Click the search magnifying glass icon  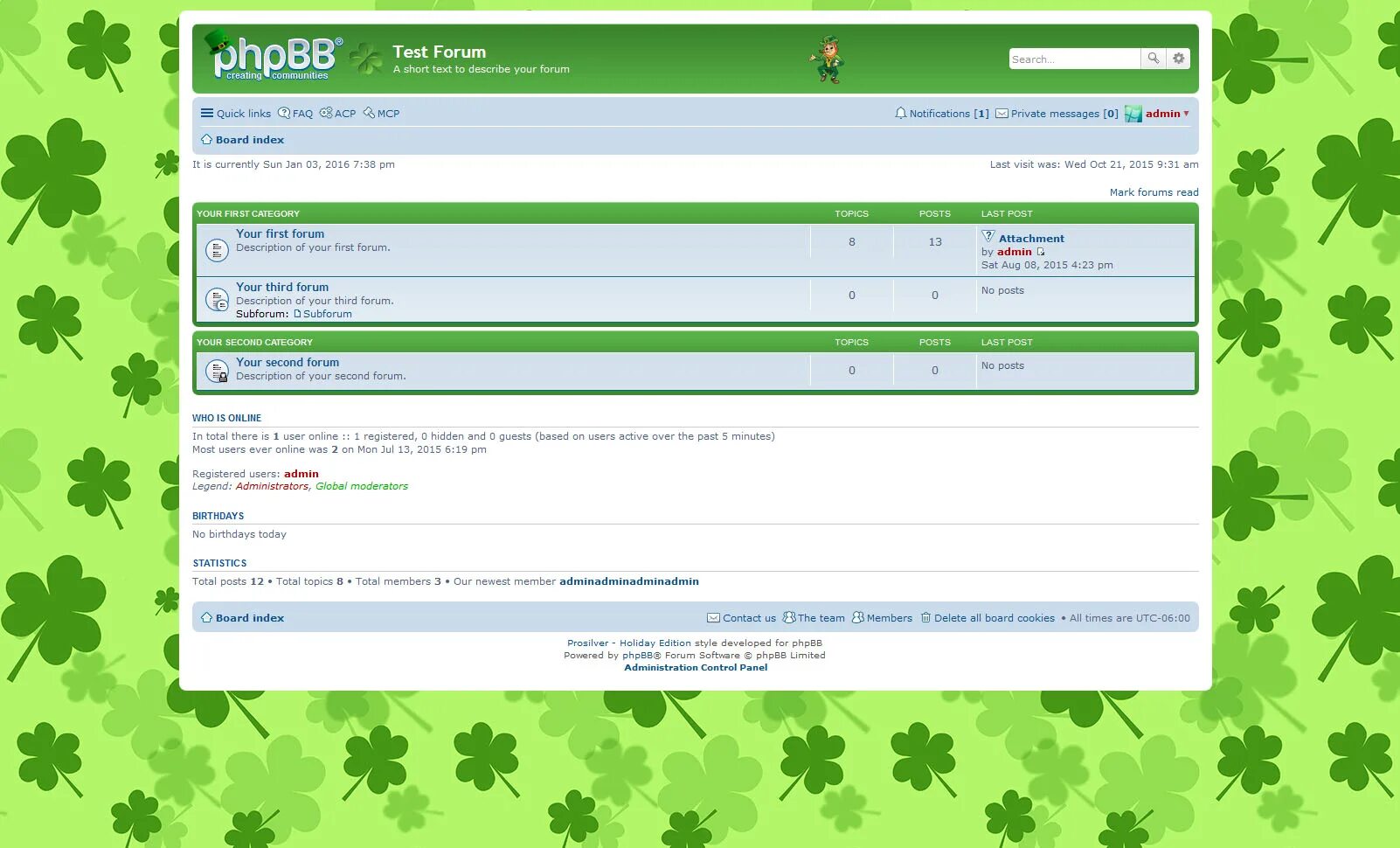(1154, 59)
